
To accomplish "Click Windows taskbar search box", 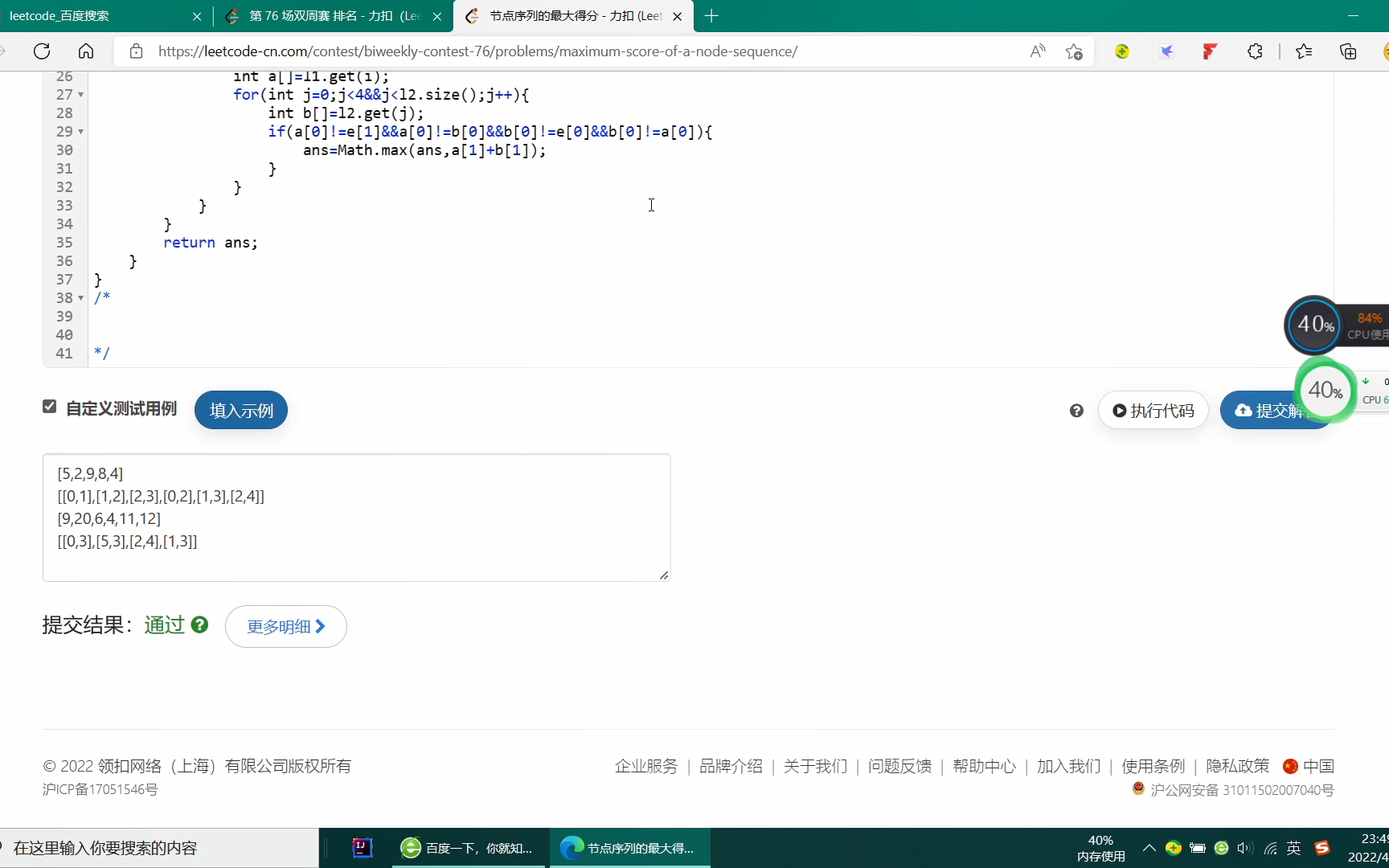I will (x=159, y=848).
